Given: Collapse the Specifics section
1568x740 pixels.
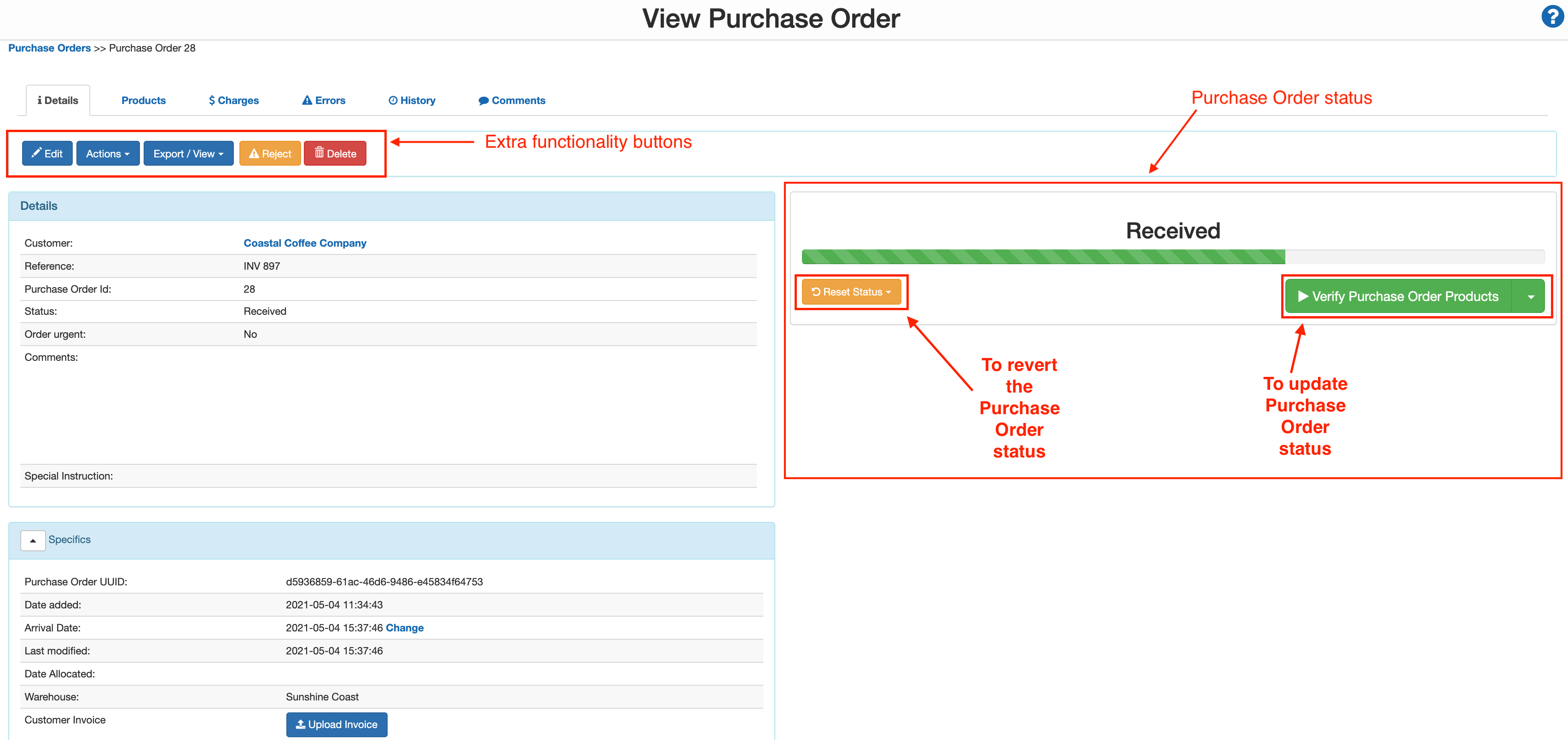Looking at the screenshot, I should click(x=33, y=540).
